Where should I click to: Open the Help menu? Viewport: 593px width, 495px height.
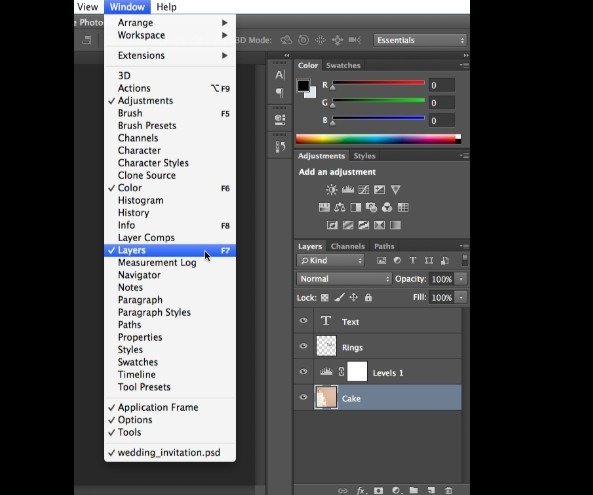point(166,7)
